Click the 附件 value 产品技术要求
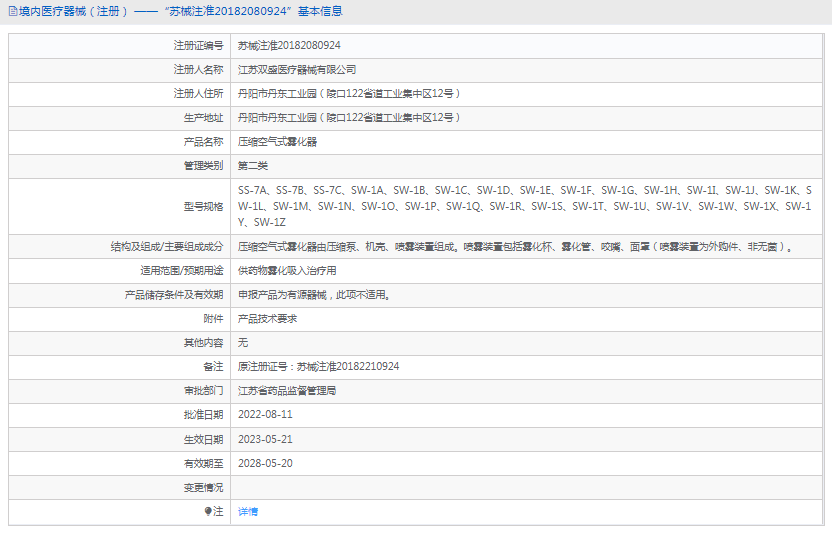The width and height of the screenshot is (832, 534). (x=267, y=318)
